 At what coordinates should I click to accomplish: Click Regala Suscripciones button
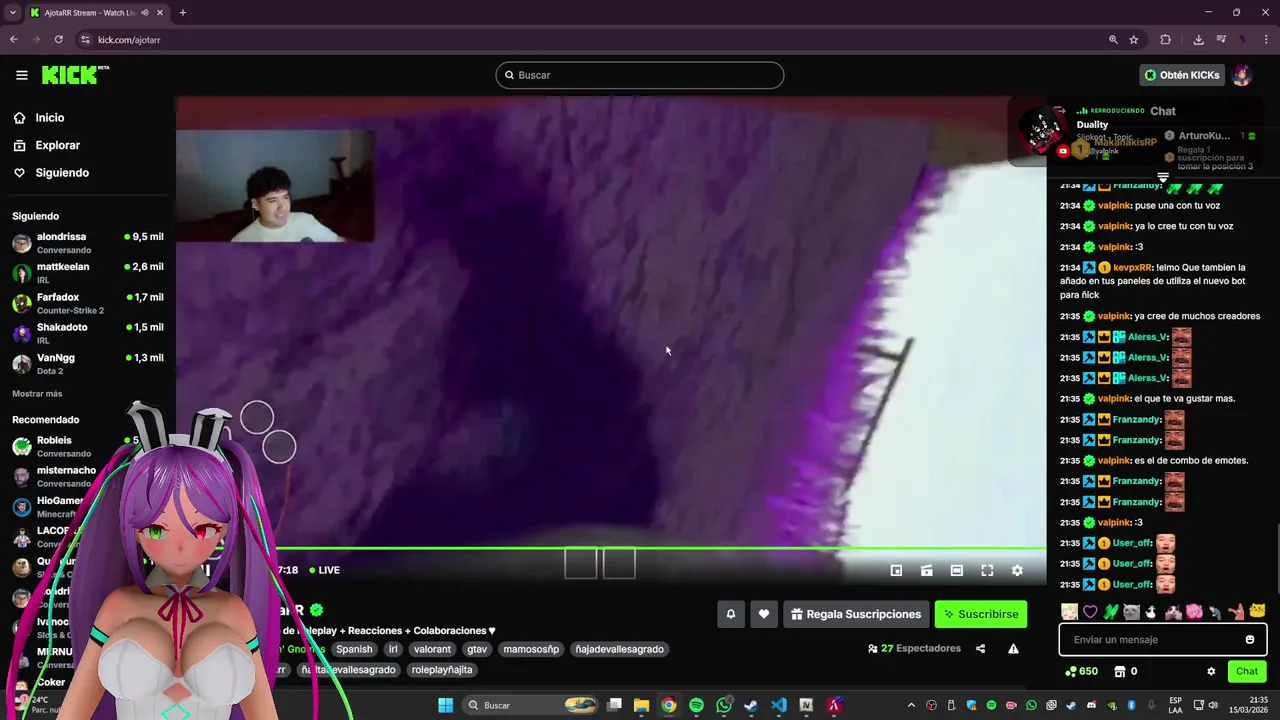point(855,614)
